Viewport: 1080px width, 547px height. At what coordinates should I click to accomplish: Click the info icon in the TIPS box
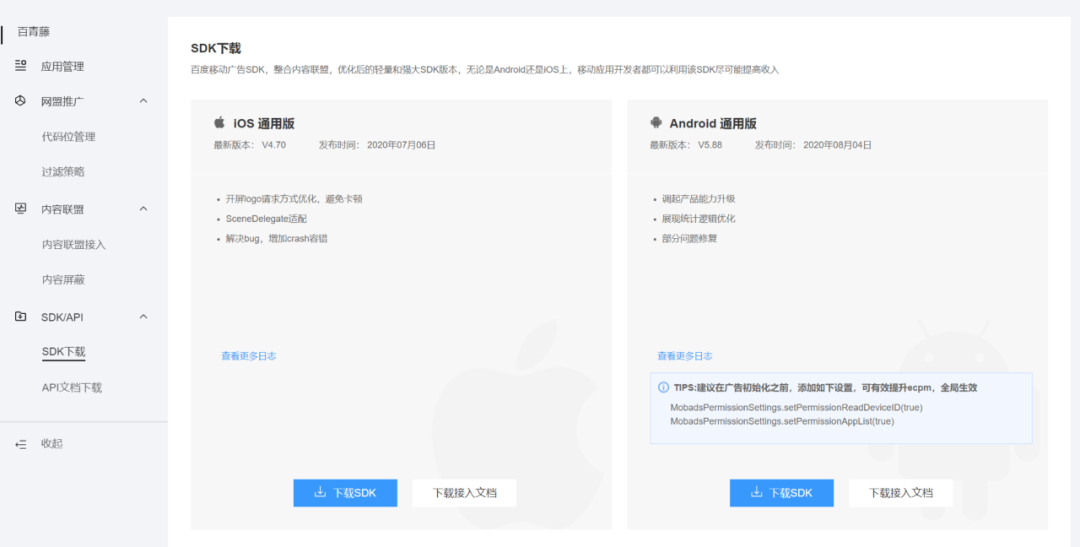coord(664,388)
